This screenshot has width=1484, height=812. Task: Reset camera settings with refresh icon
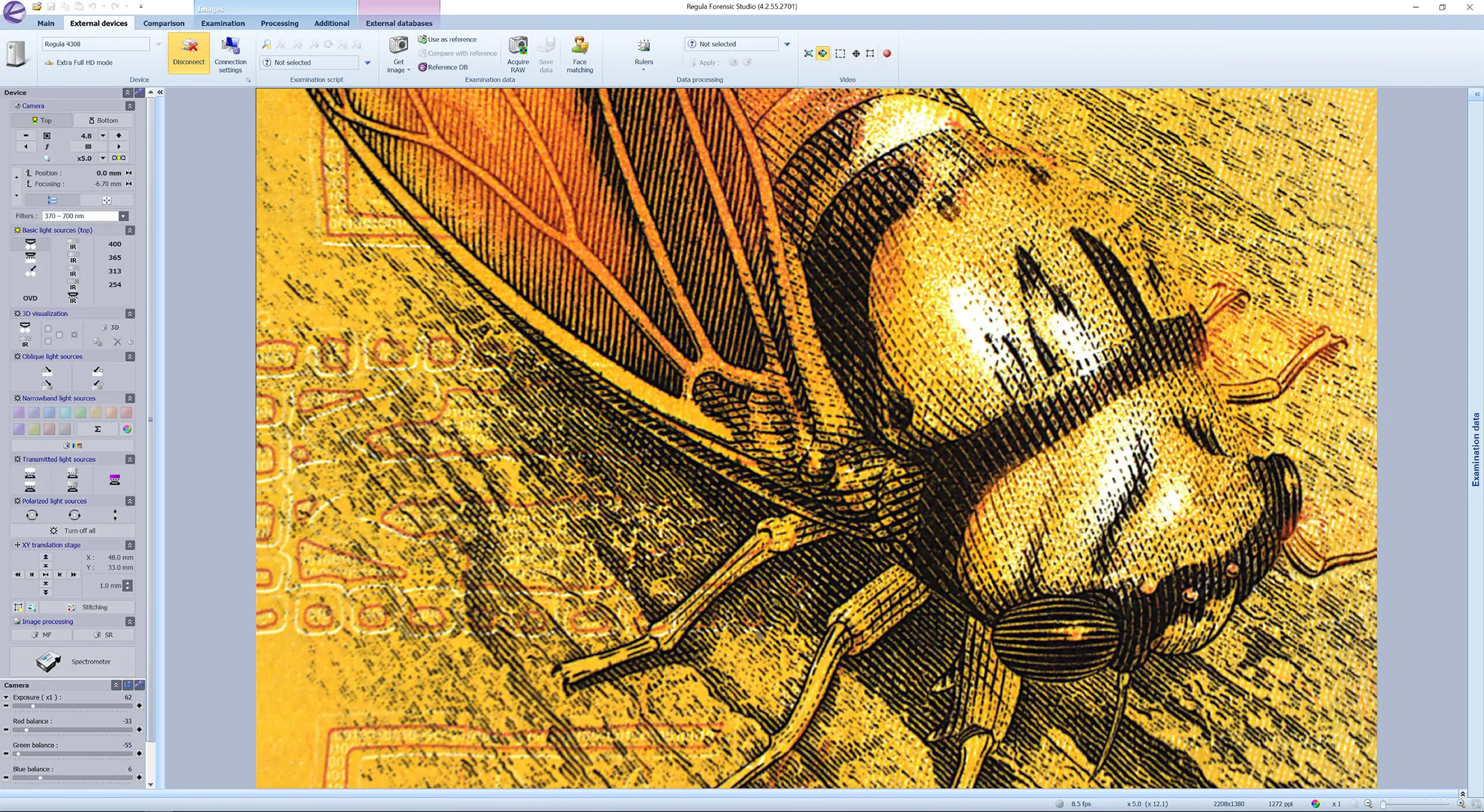127,685
